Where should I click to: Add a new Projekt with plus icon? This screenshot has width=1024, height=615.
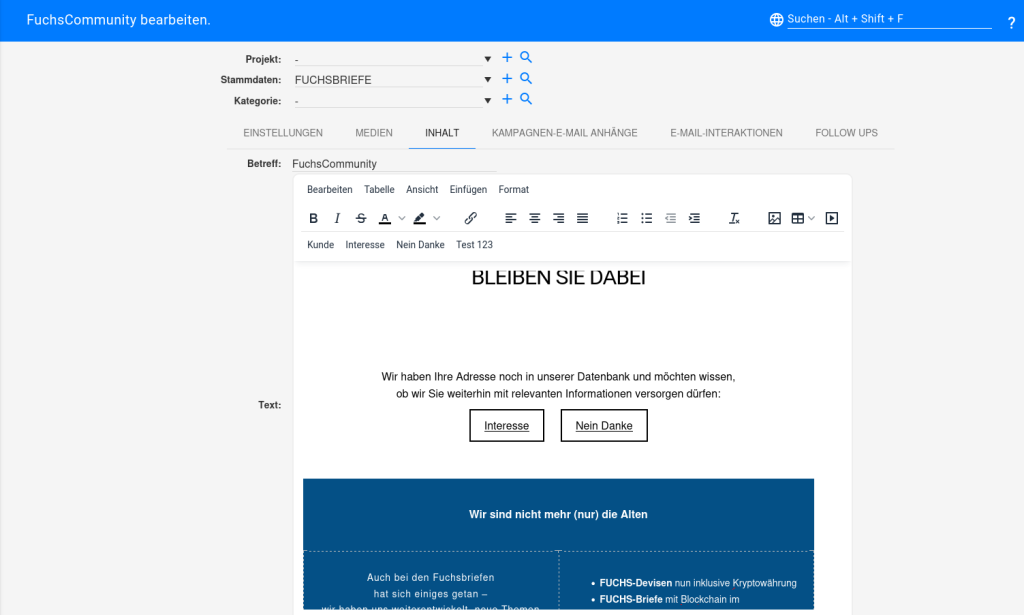tap(507, 57)
